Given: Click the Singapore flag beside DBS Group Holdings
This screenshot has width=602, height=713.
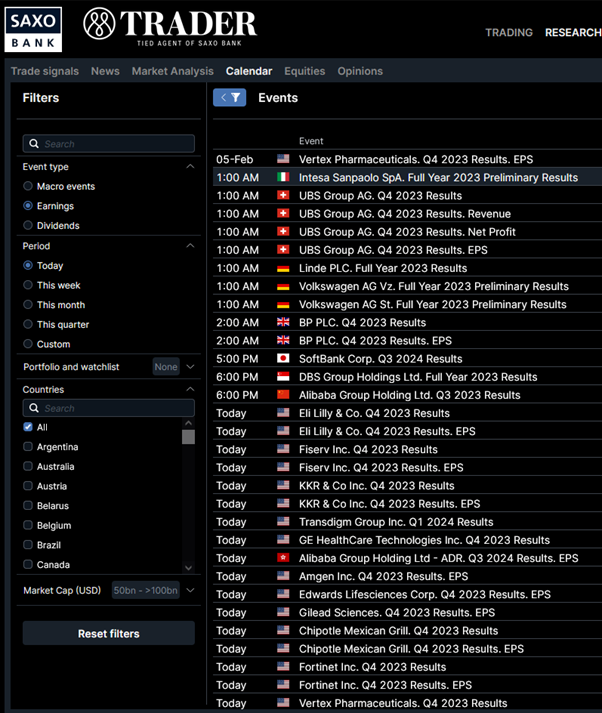Looking at the screenshot, I should coord(283,377).
